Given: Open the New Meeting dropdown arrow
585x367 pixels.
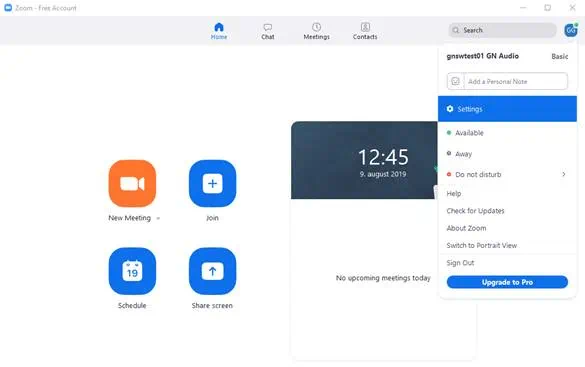Looking at the screenshot, I should (158, 219).
